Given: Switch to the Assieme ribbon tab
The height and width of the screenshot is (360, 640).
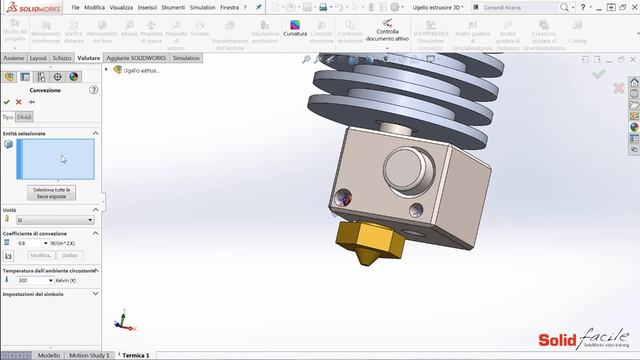Looking at the screenshot, I should tap(13, 58).
